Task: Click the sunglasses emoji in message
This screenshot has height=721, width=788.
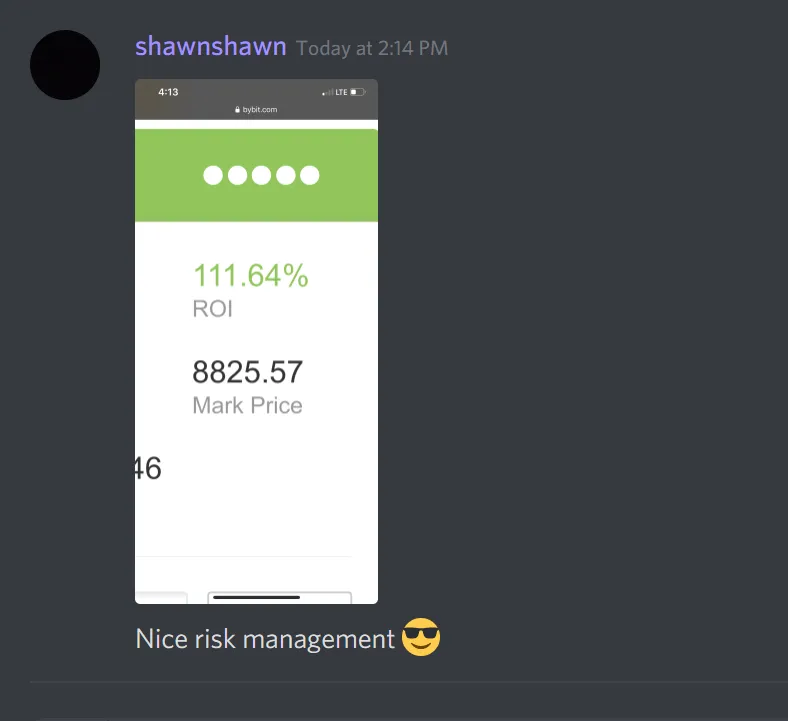Action: click(421, 637)
